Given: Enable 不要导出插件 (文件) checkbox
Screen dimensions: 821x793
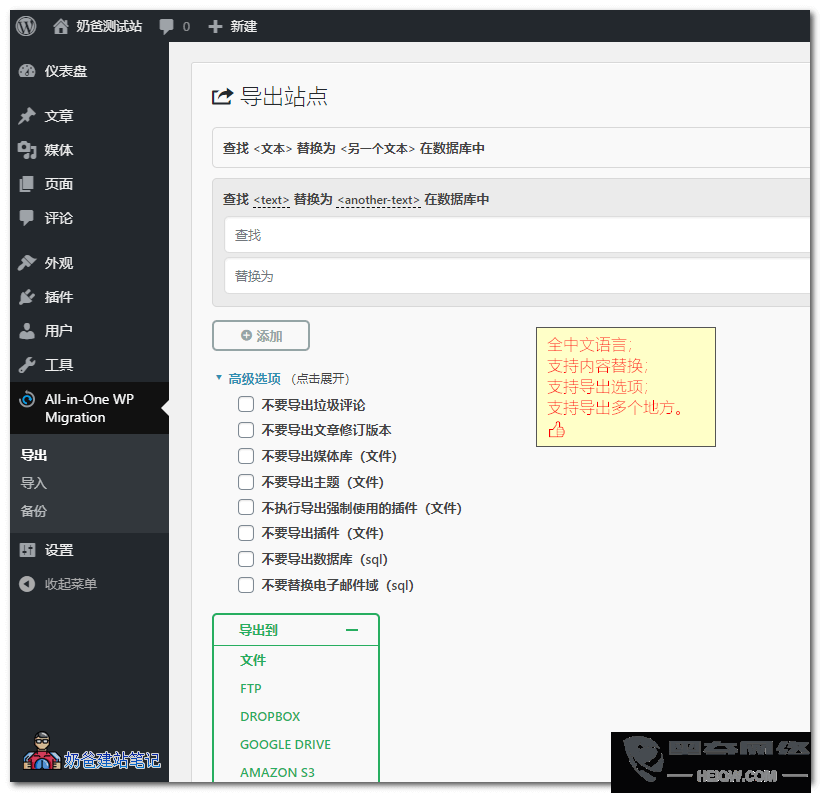Looking at the screenshot, I should click(246, 533).
